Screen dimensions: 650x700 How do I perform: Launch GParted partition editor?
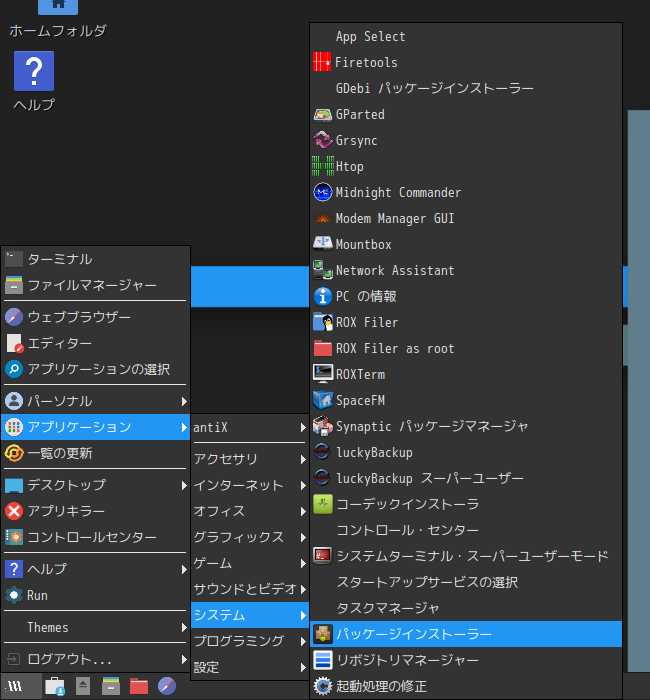coord(466,115)
